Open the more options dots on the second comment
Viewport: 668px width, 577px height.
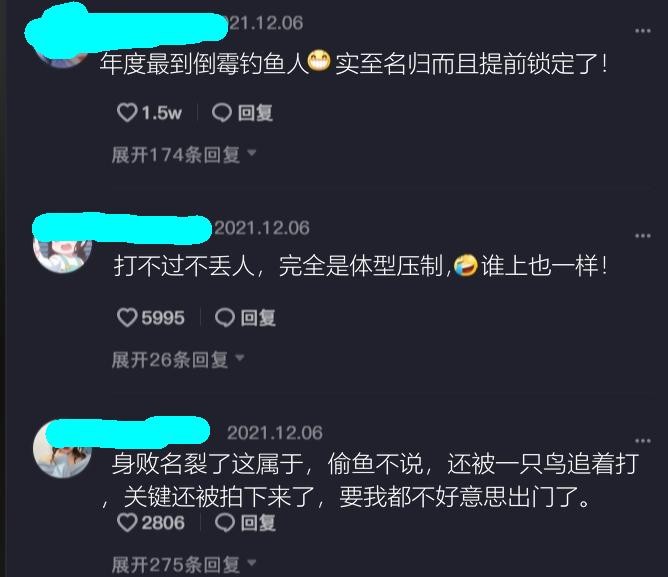coord(642,236)
